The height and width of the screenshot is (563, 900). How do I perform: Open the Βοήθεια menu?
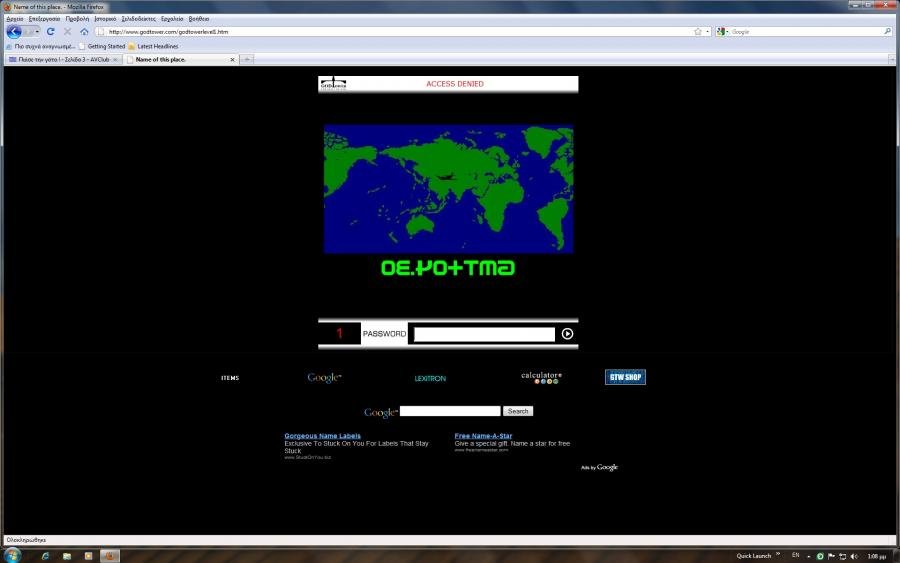pyautogui.click(x=199, y=19)
